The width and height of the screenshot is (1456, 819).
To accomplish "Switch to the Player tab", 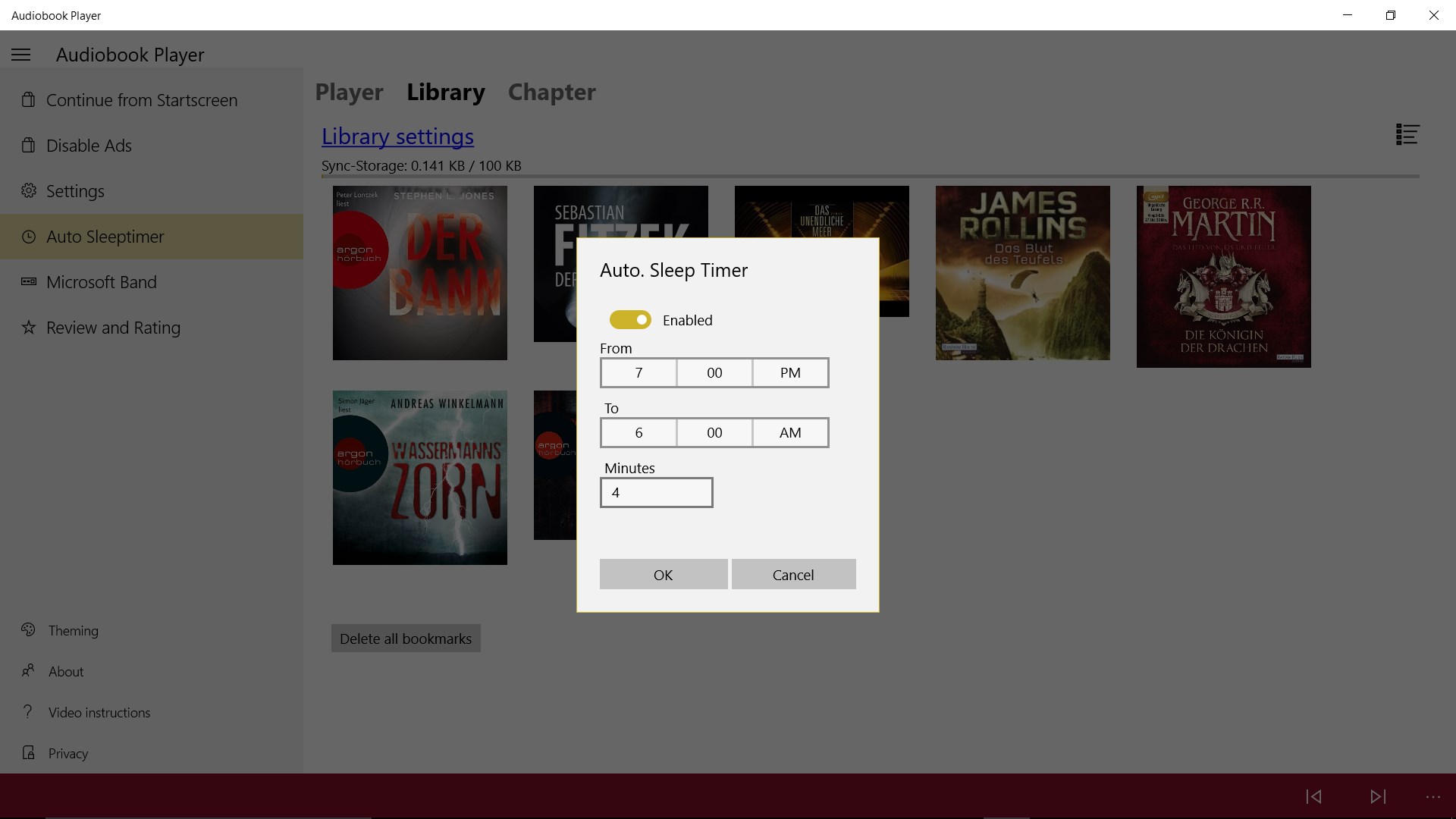I will (x=349, y=92).
